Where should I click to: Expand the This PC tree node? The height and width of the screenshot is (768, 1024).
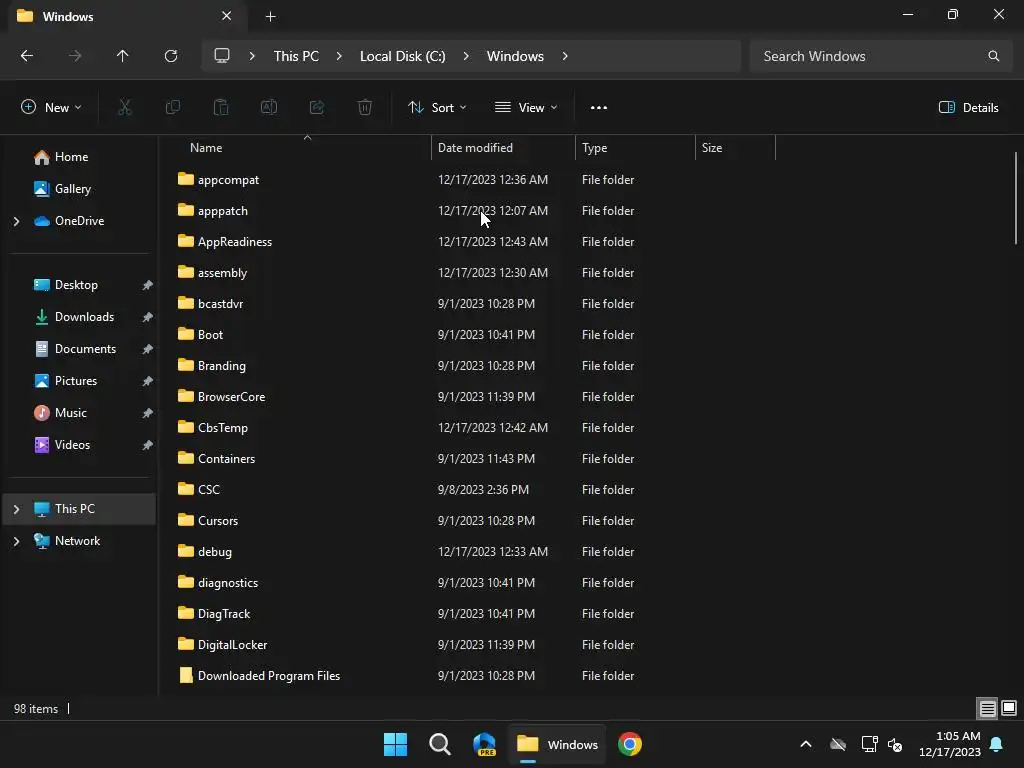pyautogui.click(x=16, y=509)
